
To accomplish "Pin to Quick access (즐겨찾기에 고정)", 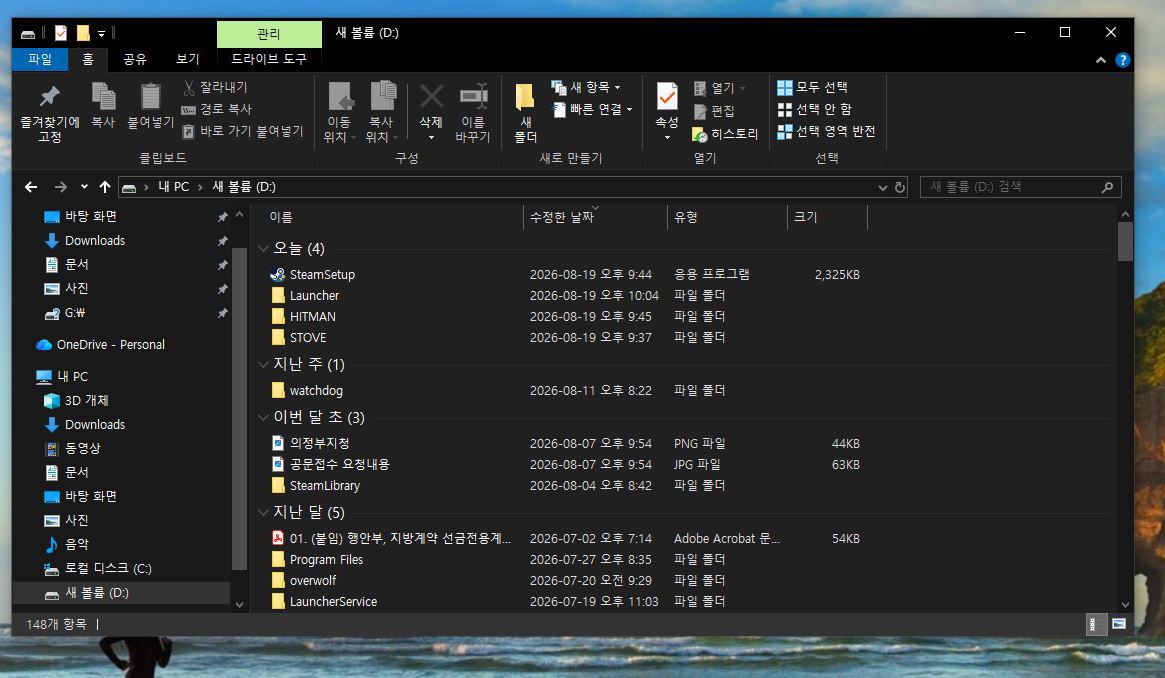I will 50,113.
